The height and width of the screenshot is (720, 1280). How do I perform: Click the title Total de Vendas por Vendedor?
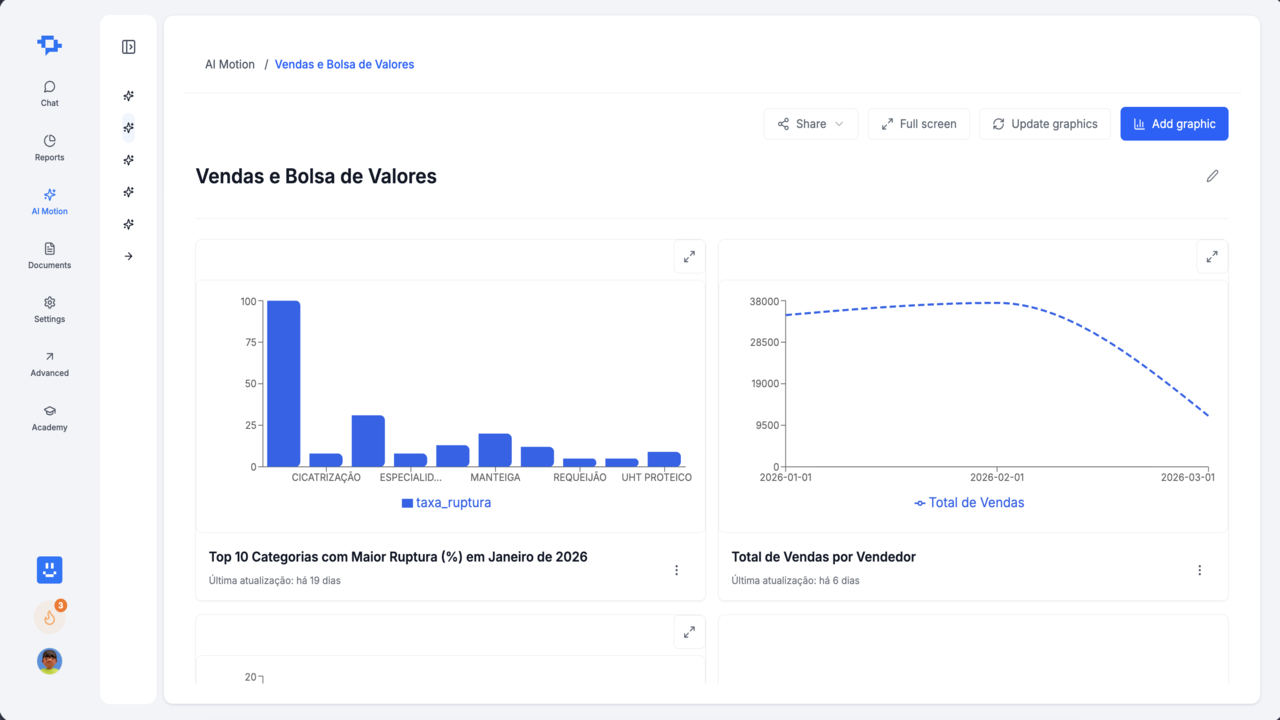[824, 557]
